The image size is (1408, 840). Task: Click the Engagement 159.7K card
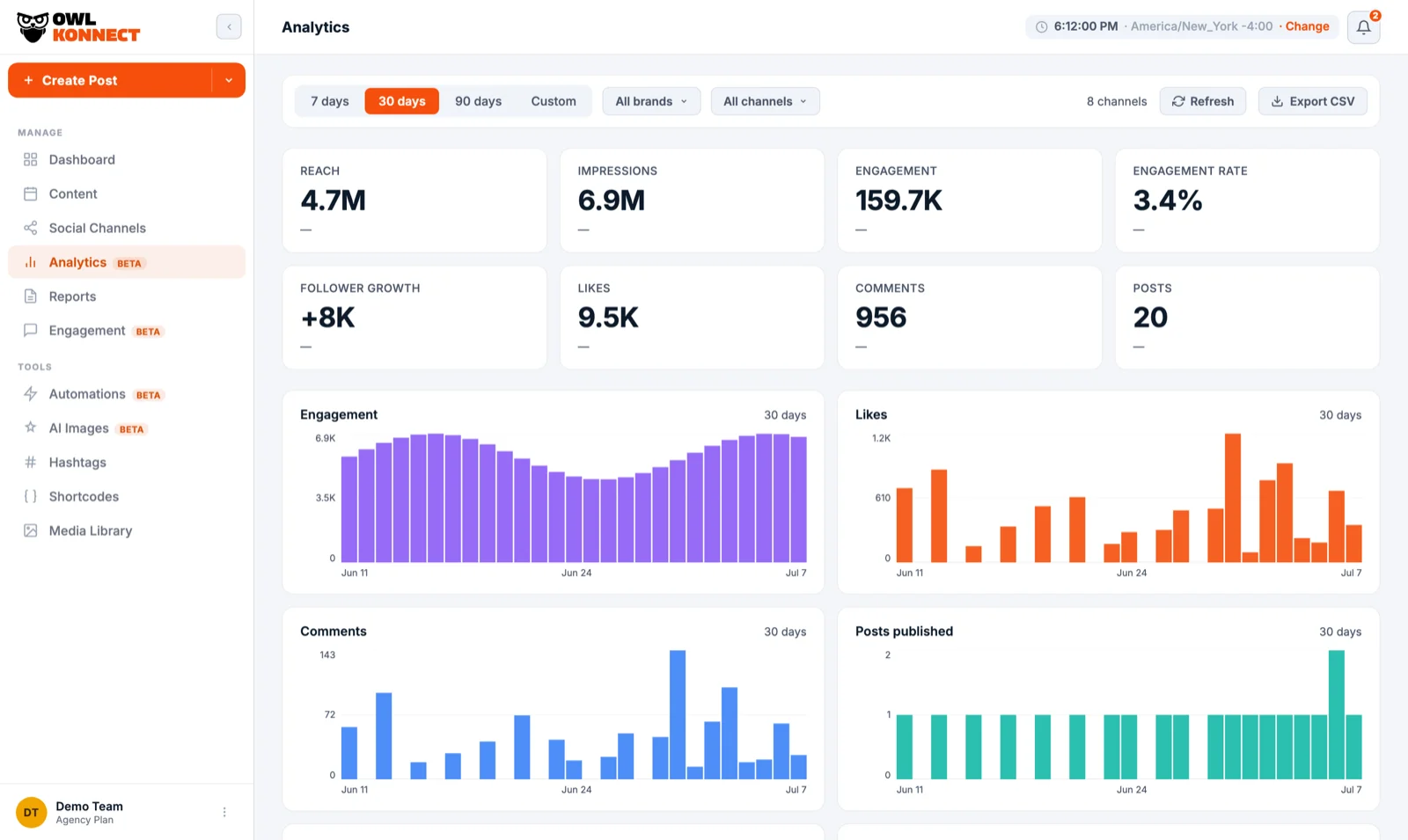[970, 201]
